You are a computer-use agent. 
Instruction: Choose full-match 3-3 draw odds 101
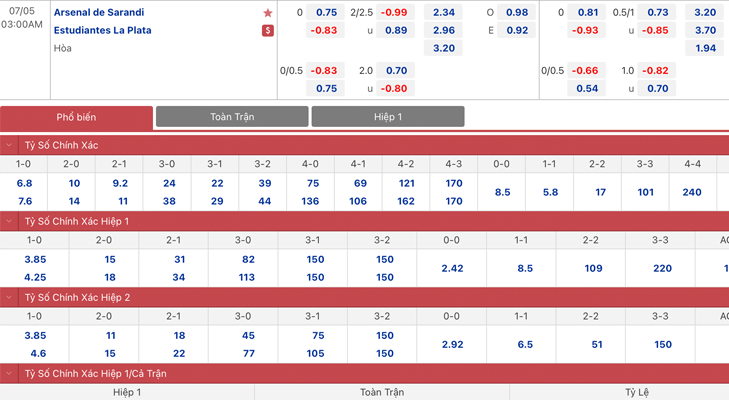645,192
